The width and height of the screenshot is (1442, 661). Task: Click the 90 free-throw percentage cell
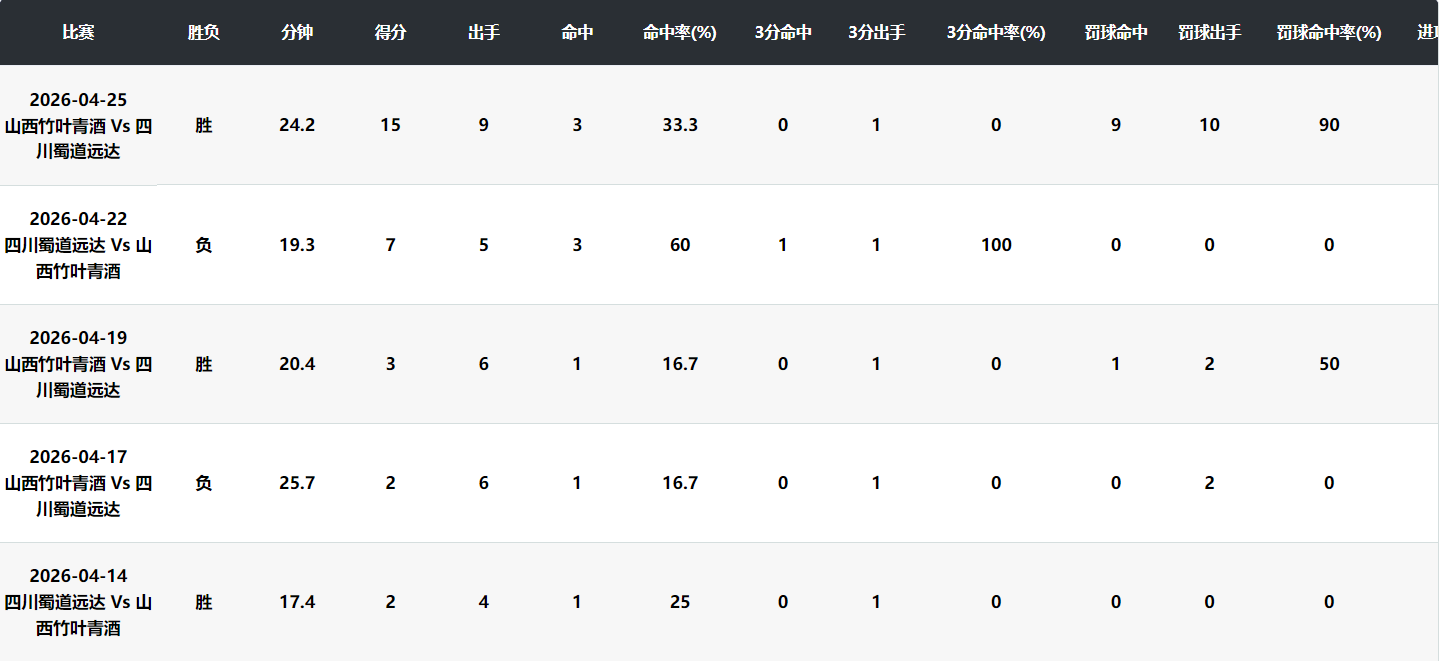point(1329,125)
